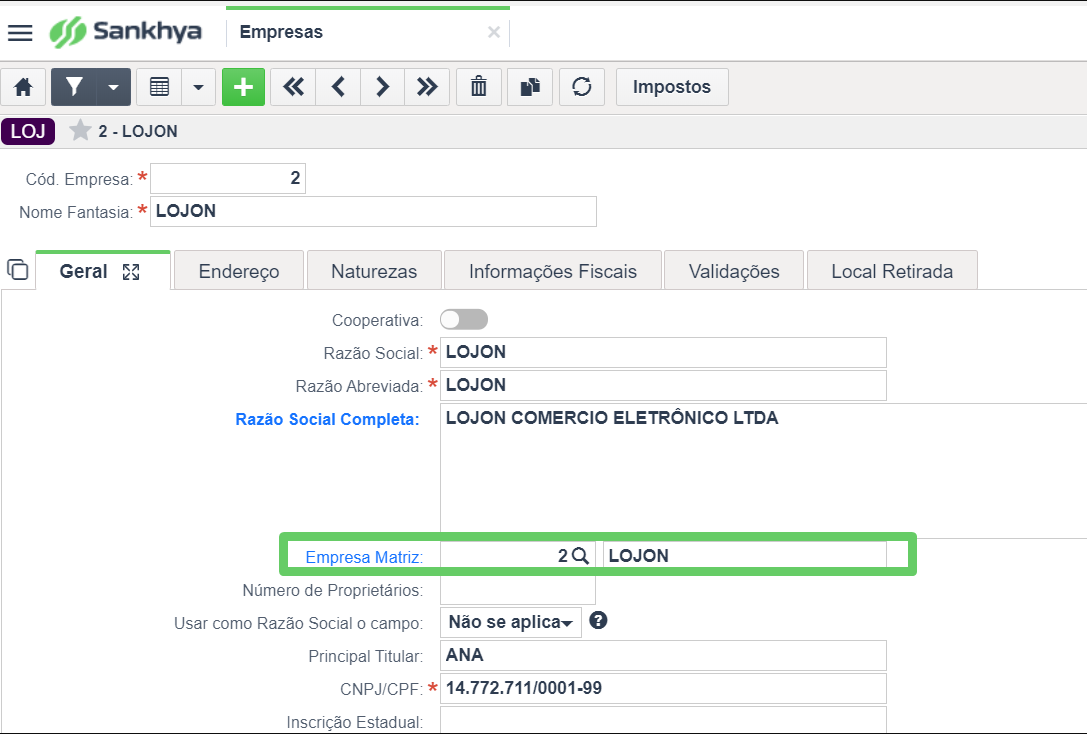Duplicate the current record

click(530, 87)
